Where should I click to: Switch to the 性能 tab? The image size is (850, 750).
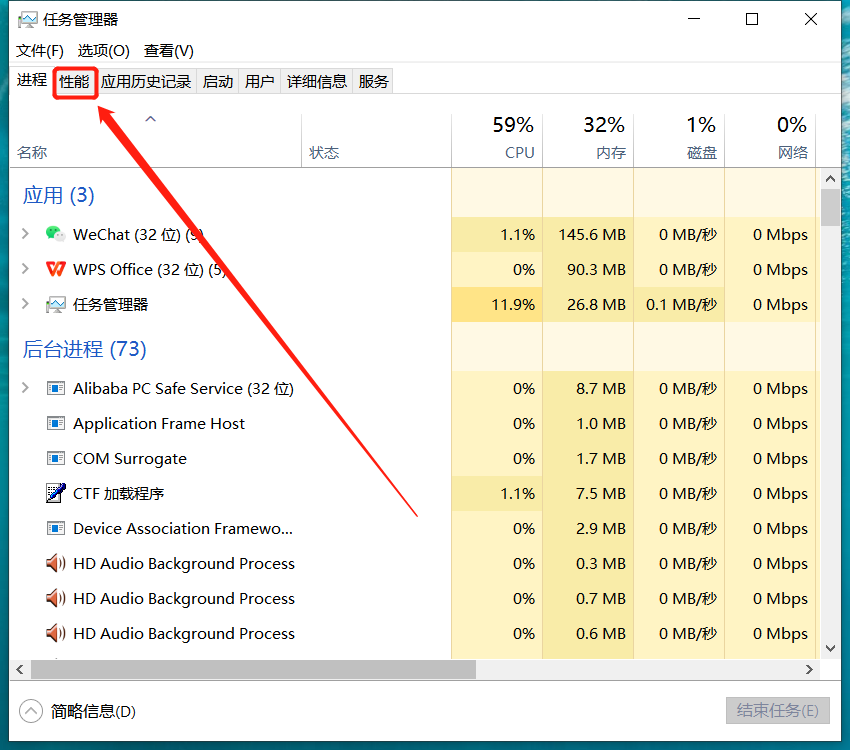(x=74, y=82)
